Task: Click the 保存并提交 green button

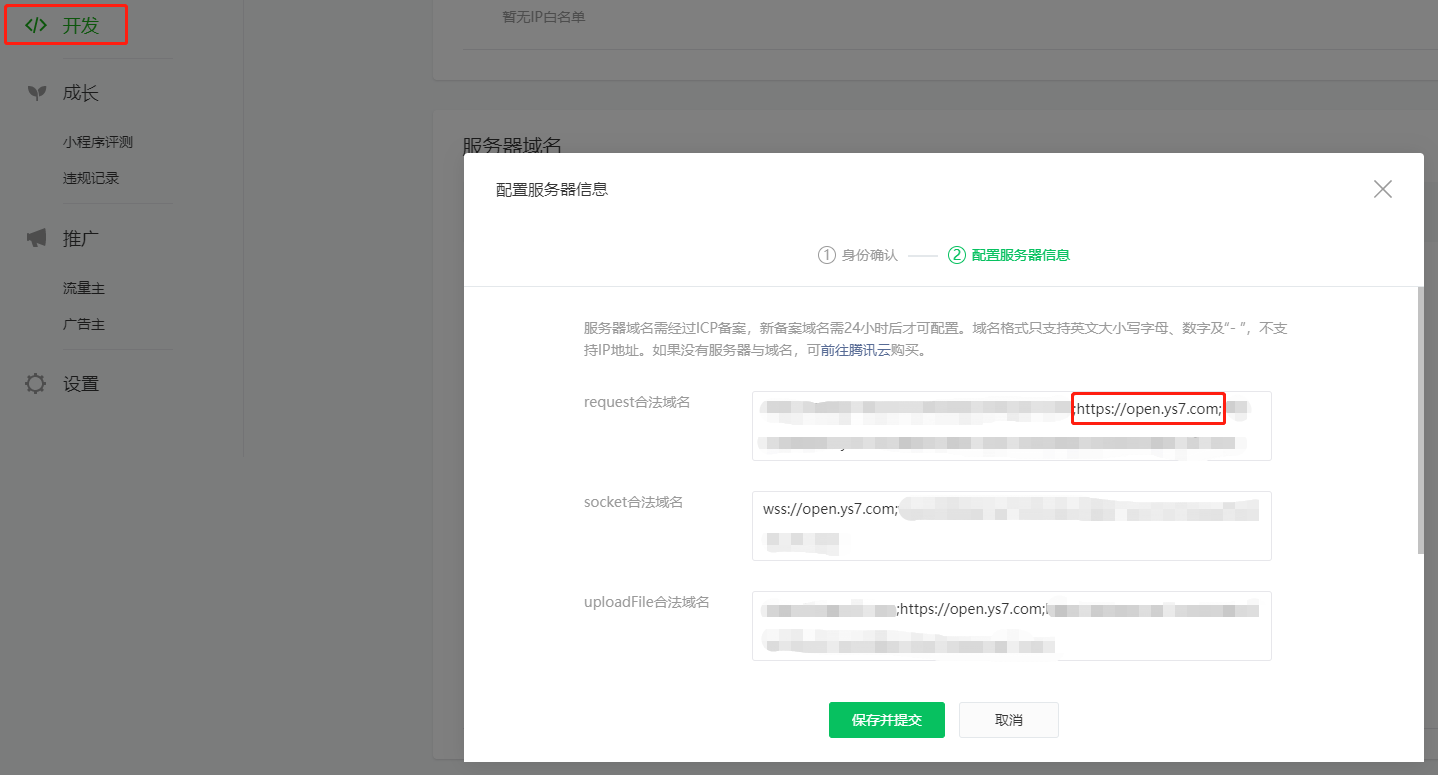Action: pyautogui.click(x=886, y=719)
